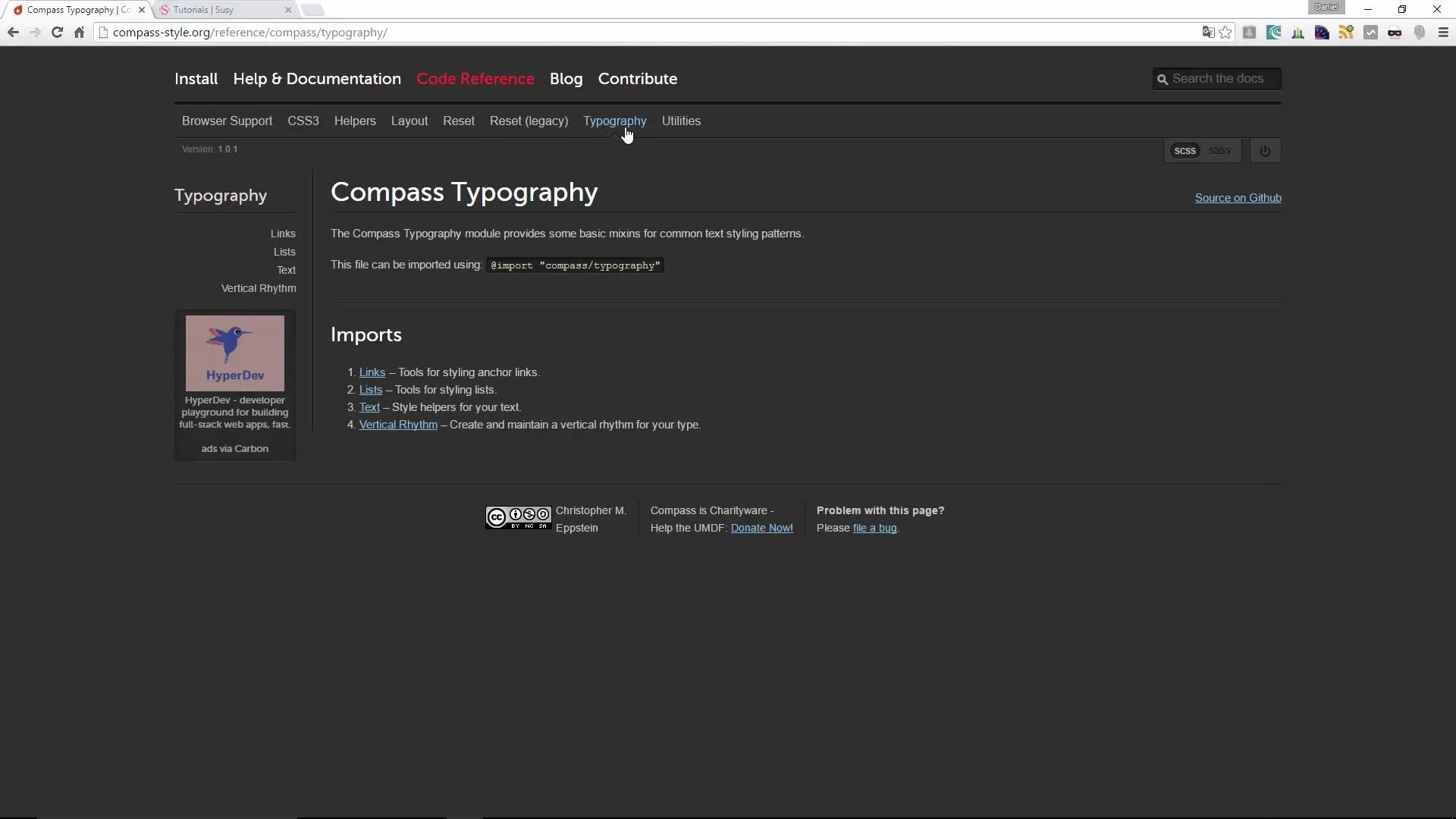Toggle the power theme switch button
This screenshot has width=1456, height=819.
(1265, 151)
